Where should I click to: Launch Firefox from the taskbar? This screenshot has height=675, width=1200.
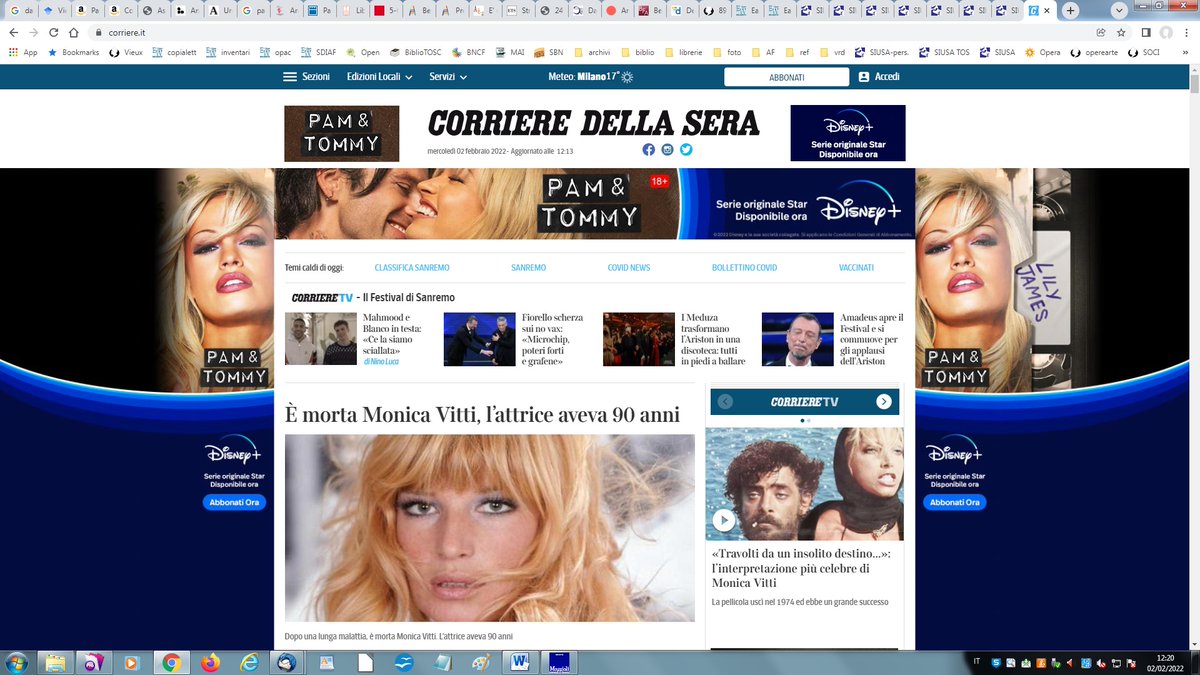coord(210,662)
